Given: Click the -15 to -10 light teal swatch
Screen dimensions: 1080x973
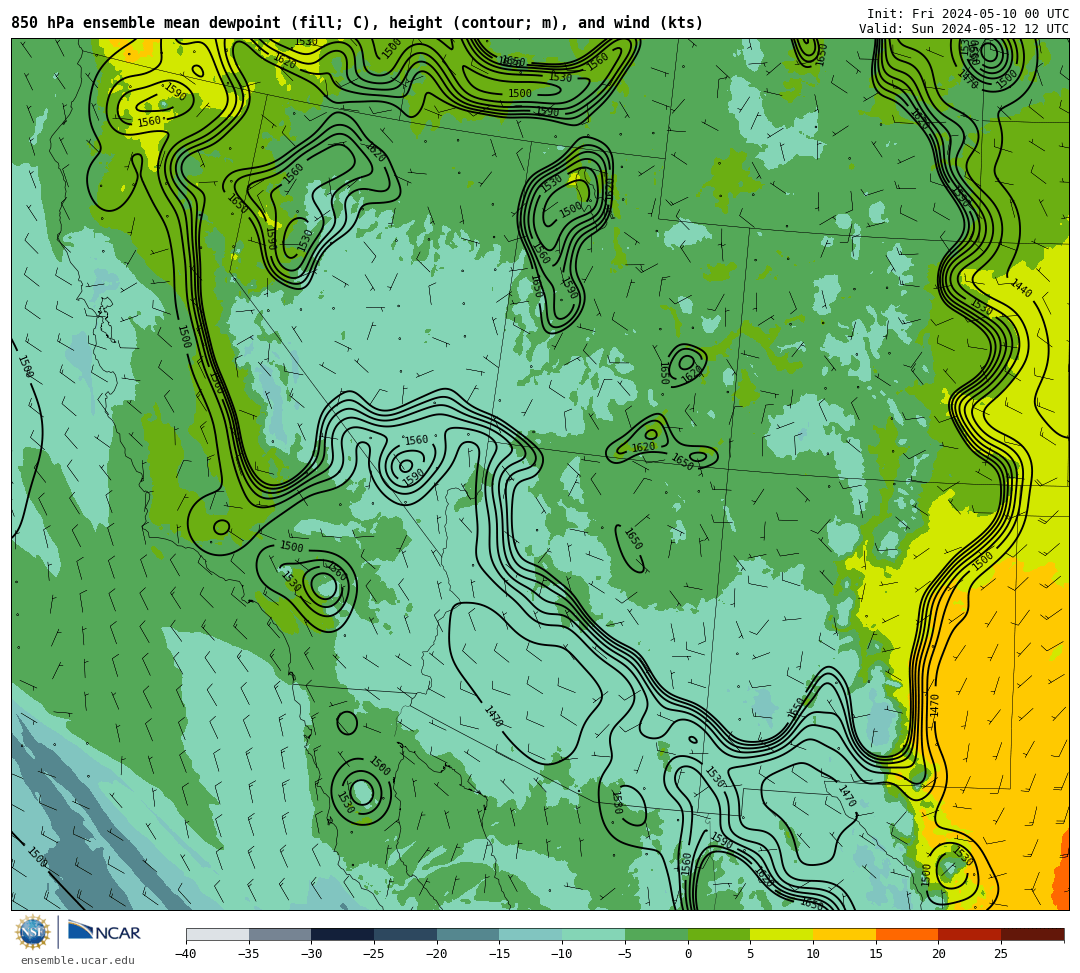Looking at the screenshot, I should point(531,934).
